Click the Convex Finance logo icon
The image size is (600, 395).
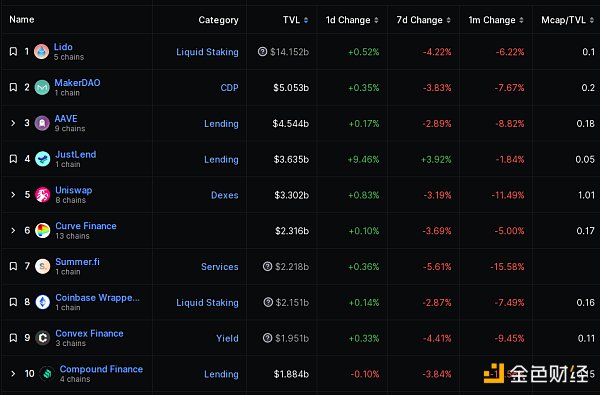tap(42, 338)
